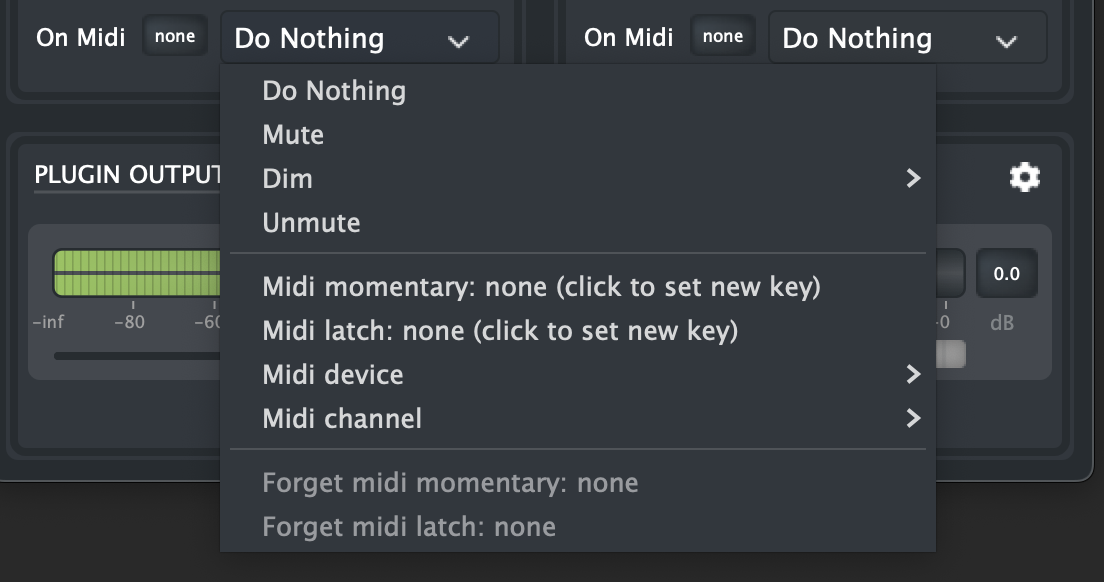Image resolution: width=1104 pixels, height=582 pixels.
Task: Click the right On Midi 'none' key button
Action: tap(723, 37)
